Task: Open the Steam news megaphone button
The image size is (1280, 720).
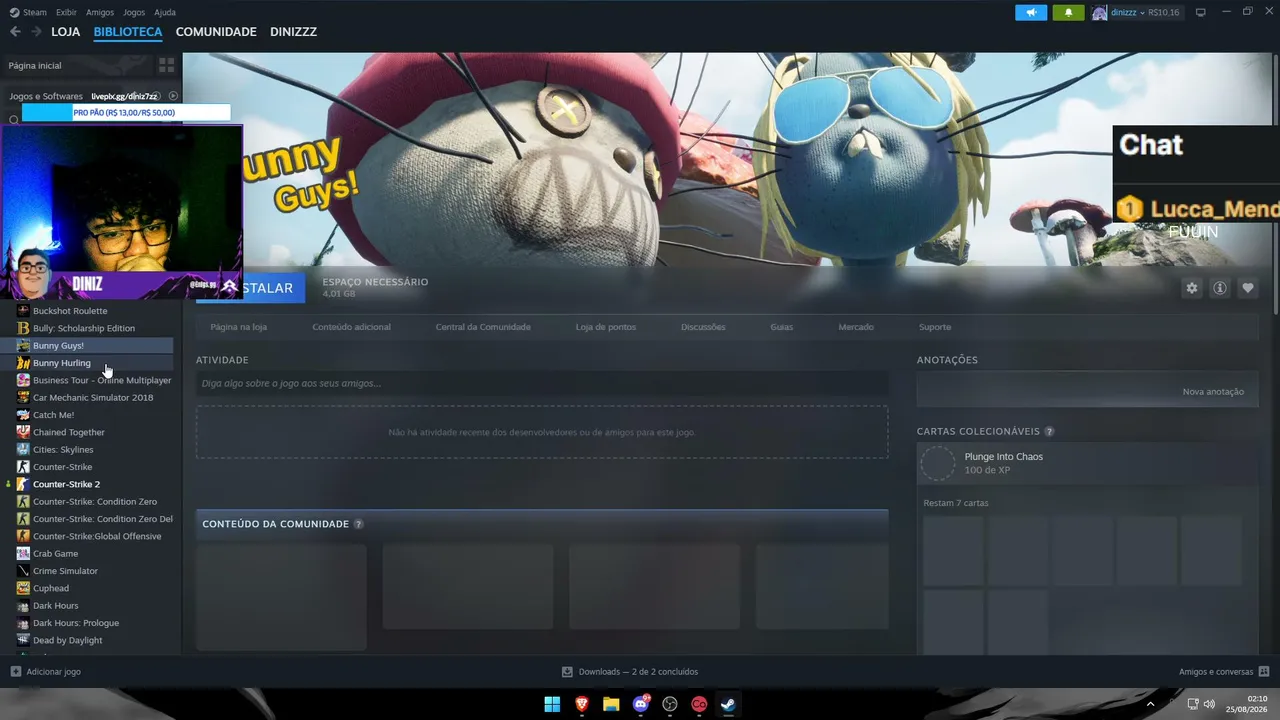Action: click(1031, 12)
